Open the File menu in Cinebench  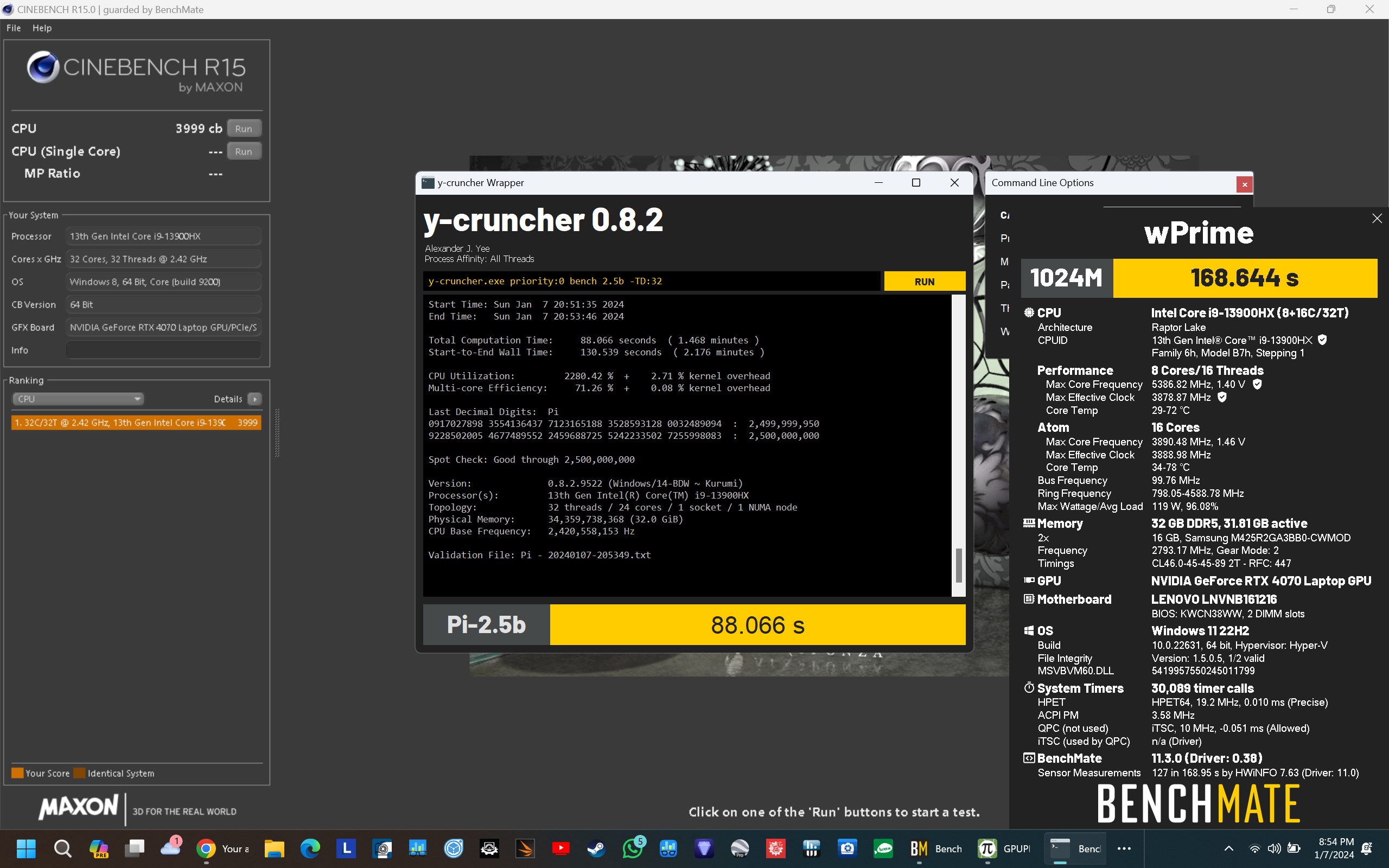14,28
